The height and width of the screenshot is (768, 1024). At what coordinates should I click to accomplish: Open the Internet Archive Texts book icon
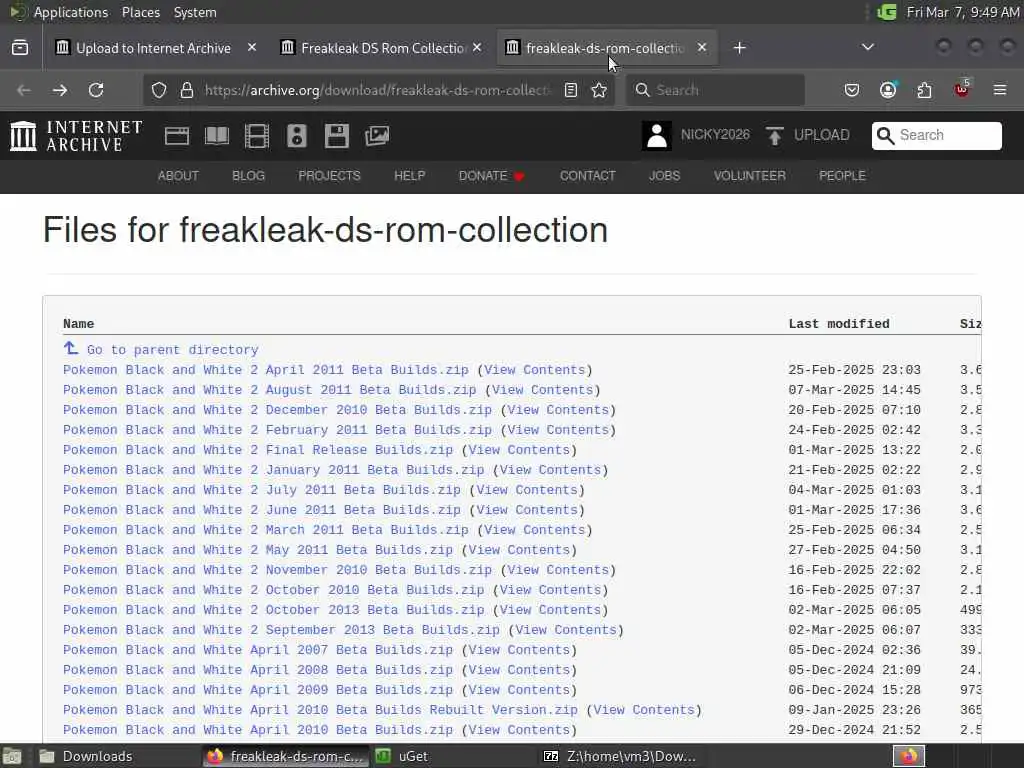point(217,136)
